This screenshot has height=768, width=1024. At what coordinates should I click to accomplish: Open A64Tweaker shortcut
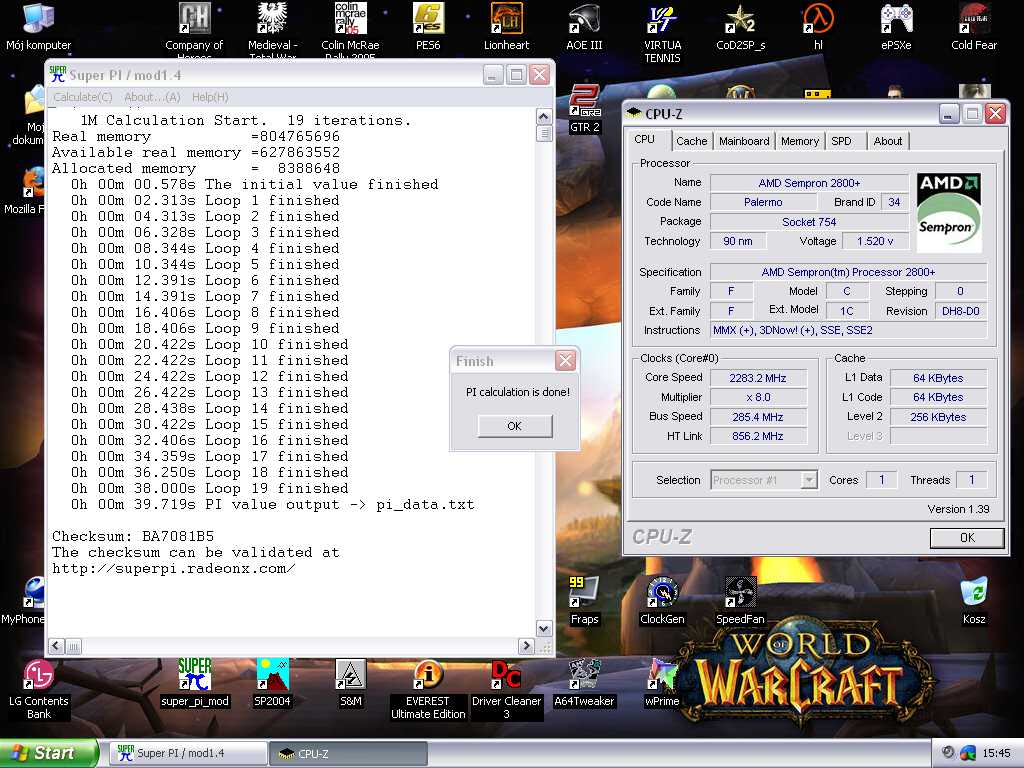584,683
